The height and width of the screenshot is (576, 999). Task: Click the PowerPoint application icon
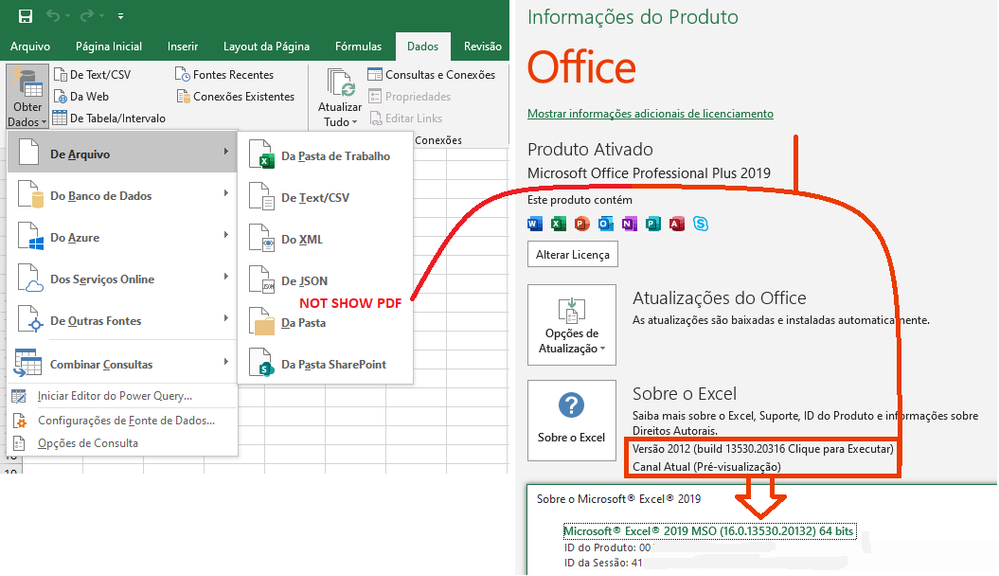(x=582, y=224)
